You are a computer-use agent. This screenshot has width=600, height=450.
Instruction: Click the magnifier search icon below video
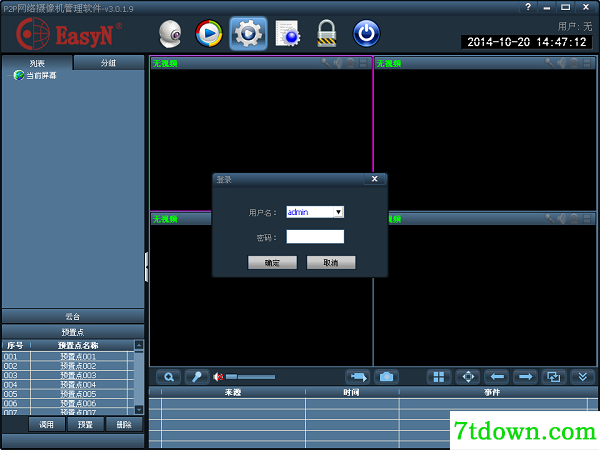(169, 377)
